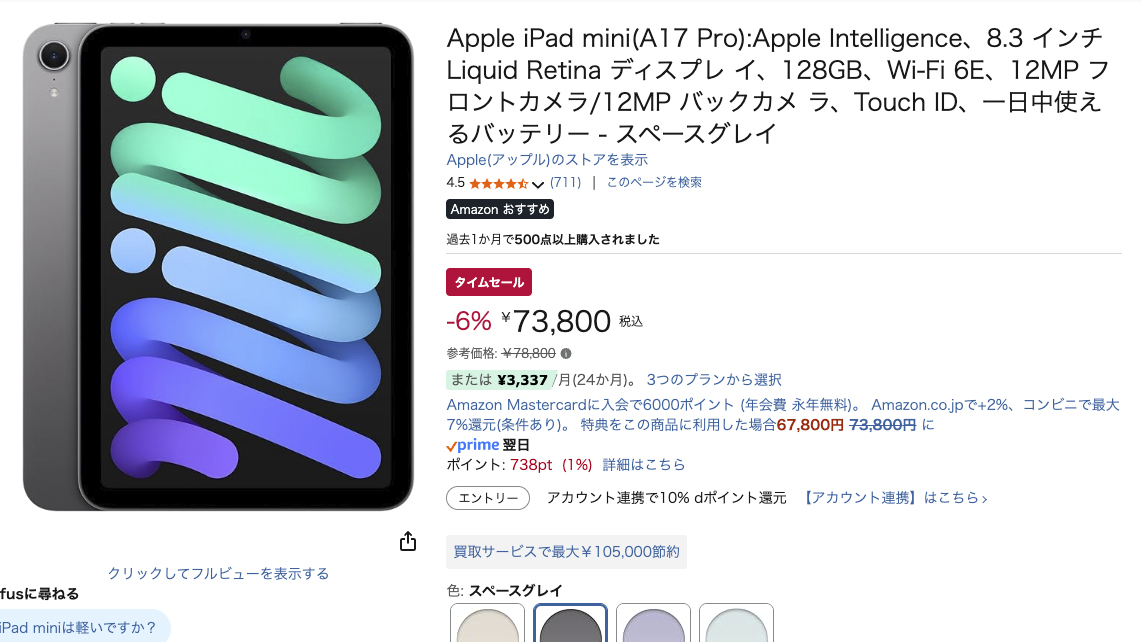This screenshot has width=1142, height=642.
Task: Open the rating breakdown dropdown arrow
Action: tap(538, 184)
